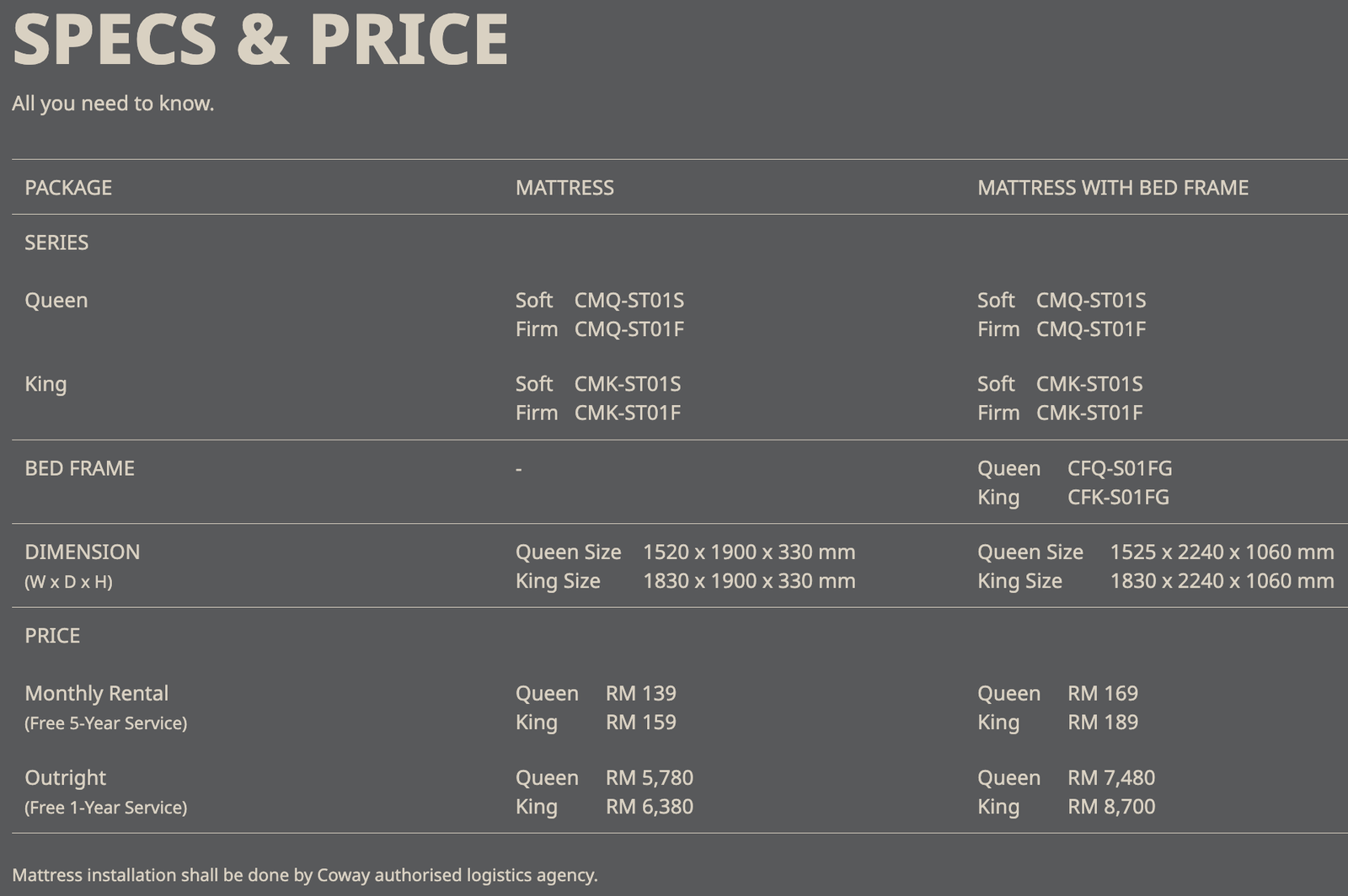Select the DIMENSION row label
Screen dimensions: 1348x896
[82, 552]
